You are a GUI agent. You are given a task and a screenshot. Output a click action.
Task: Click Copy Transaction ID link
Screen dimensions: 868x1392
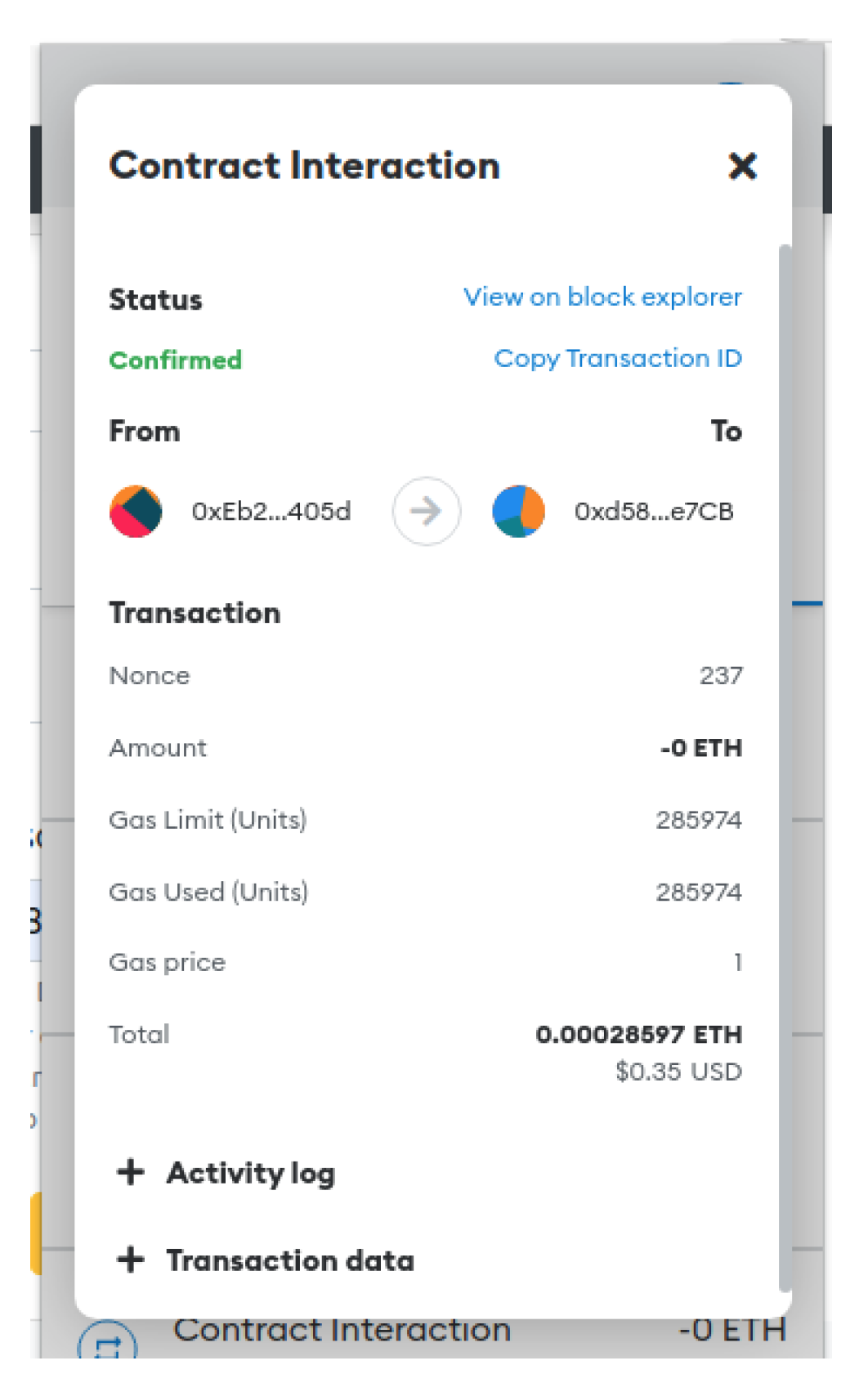618,359
